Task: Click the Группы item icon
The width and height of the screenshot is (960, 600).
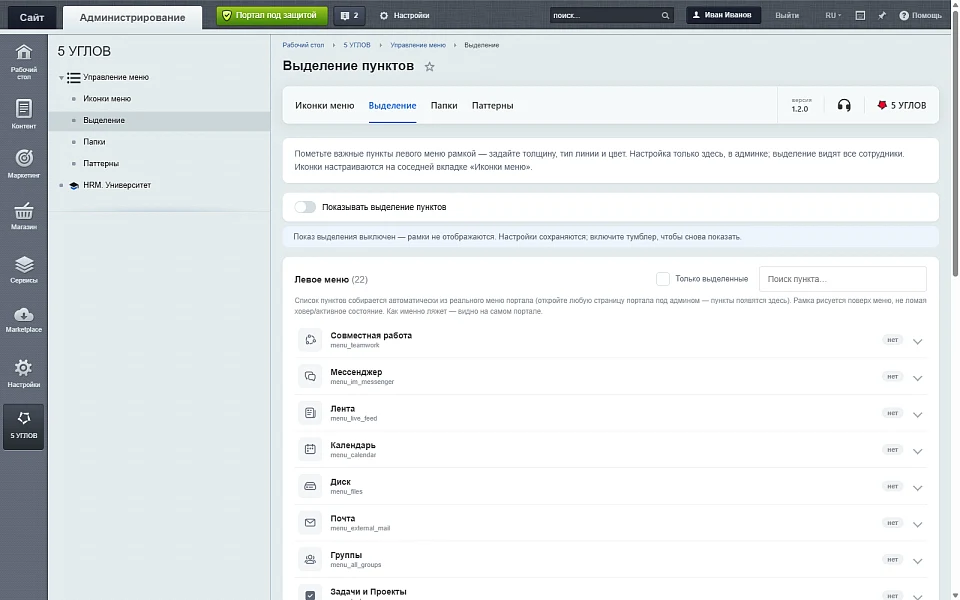Action: pos(310,559)
